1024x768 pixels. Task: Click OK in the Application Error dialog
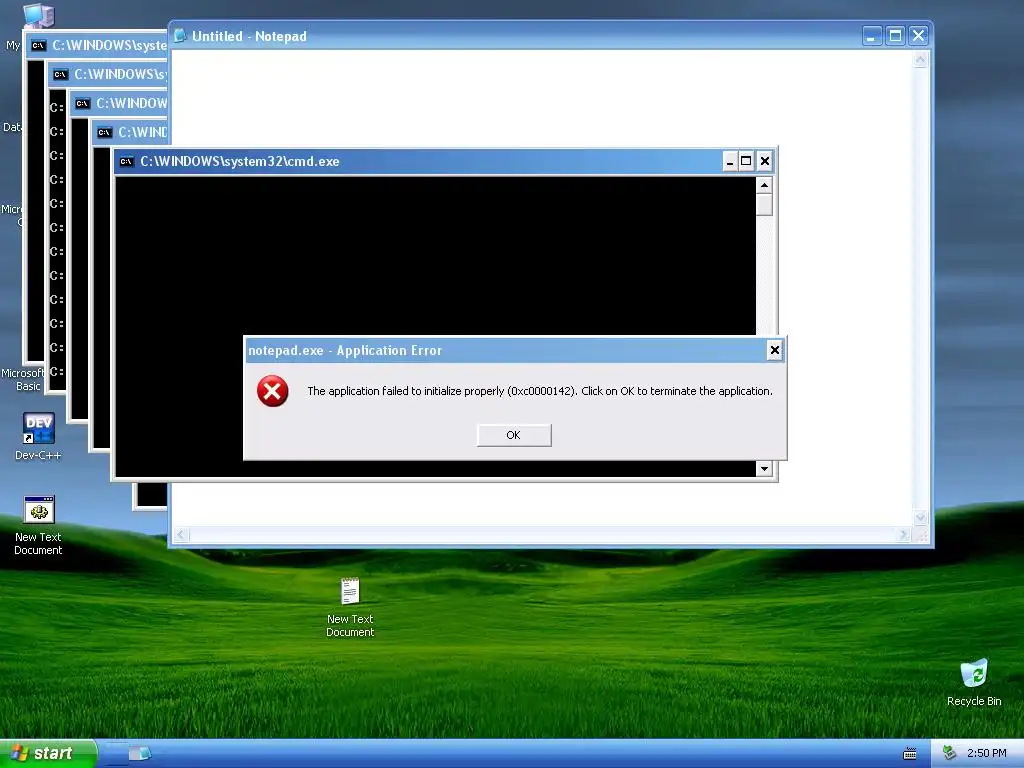[514, 435]
